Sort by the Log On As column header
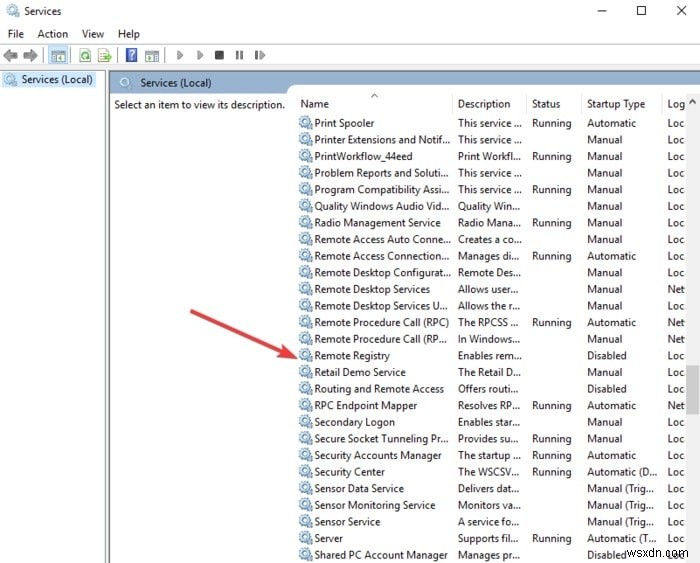This screenshot has height=563, width=700. coord(675,104)
